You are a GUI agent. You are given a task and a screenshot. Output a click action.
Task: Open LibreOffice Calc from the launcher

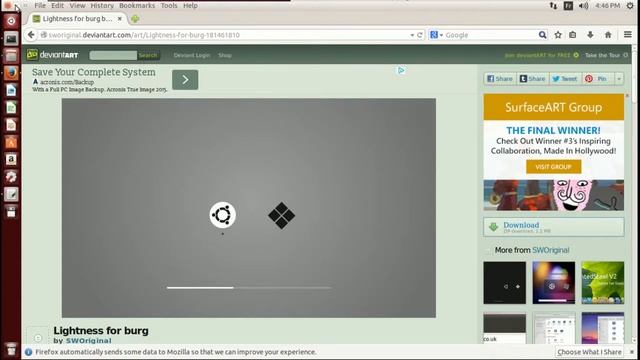11,108
